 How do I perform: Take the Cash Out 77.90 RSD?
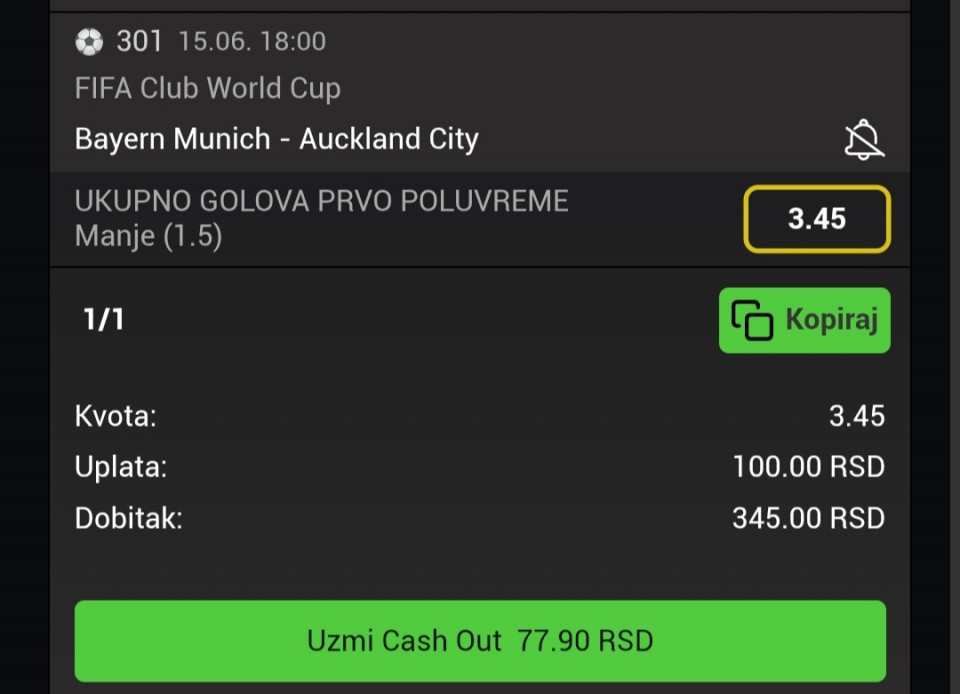(480, 641)
